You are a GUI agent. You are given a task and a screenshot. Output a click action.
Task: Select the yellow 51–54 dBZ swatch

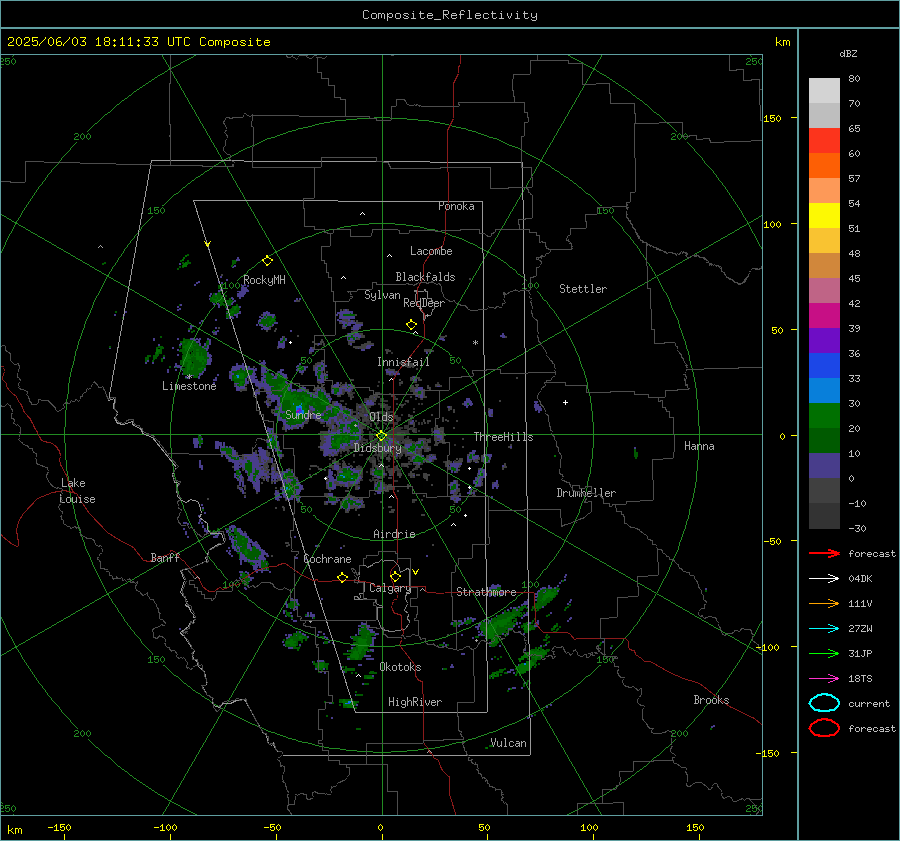824,215
